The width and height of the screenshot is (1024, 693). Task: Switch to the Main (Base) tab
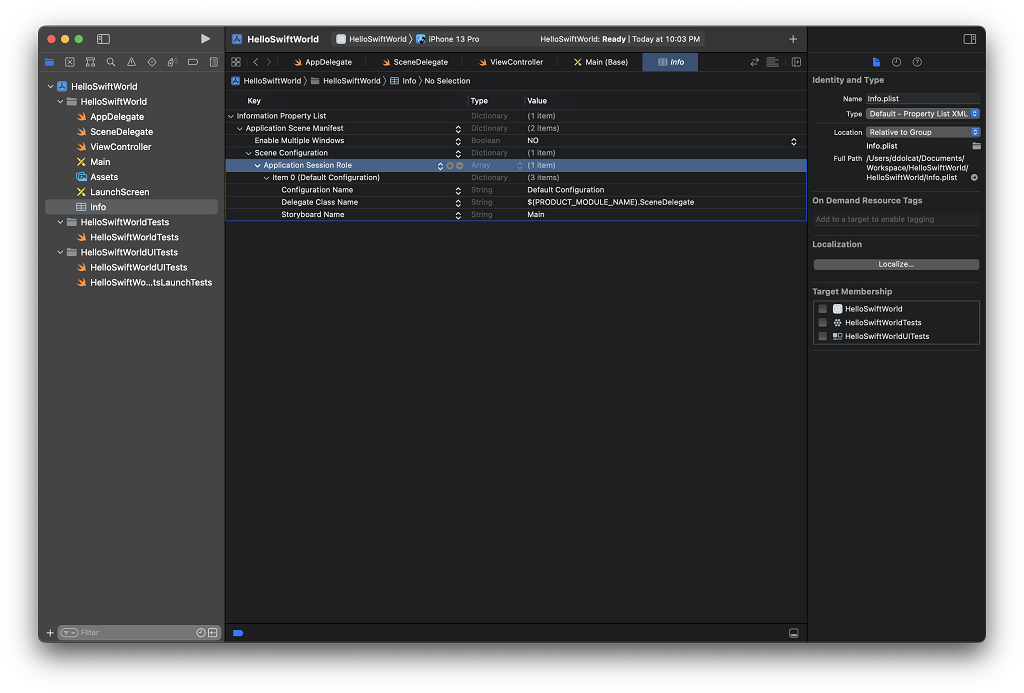(606, 62)
